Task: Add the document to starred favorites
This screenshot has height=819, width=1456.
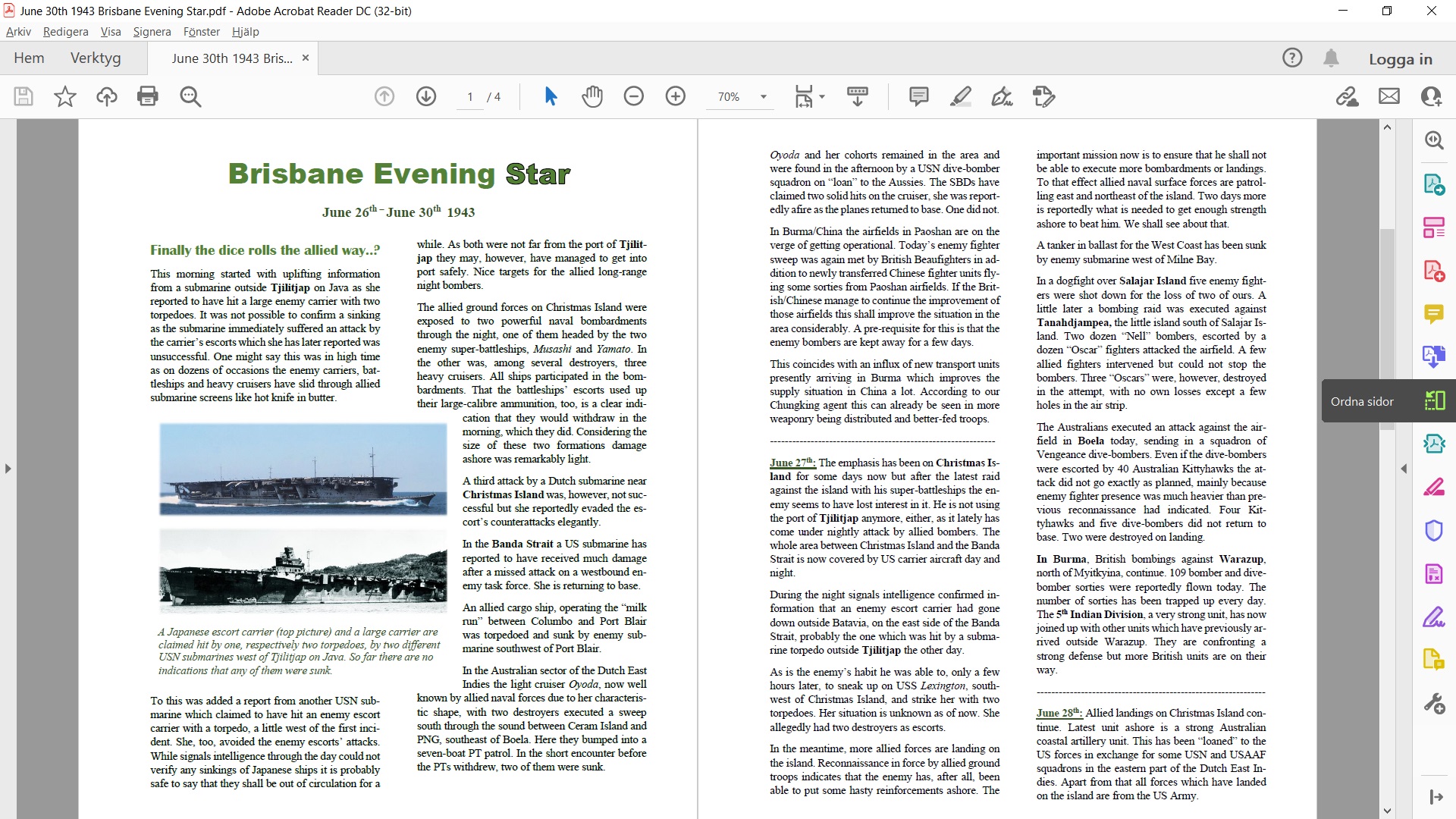Action: pyautogui.click(x=65, y=96)
